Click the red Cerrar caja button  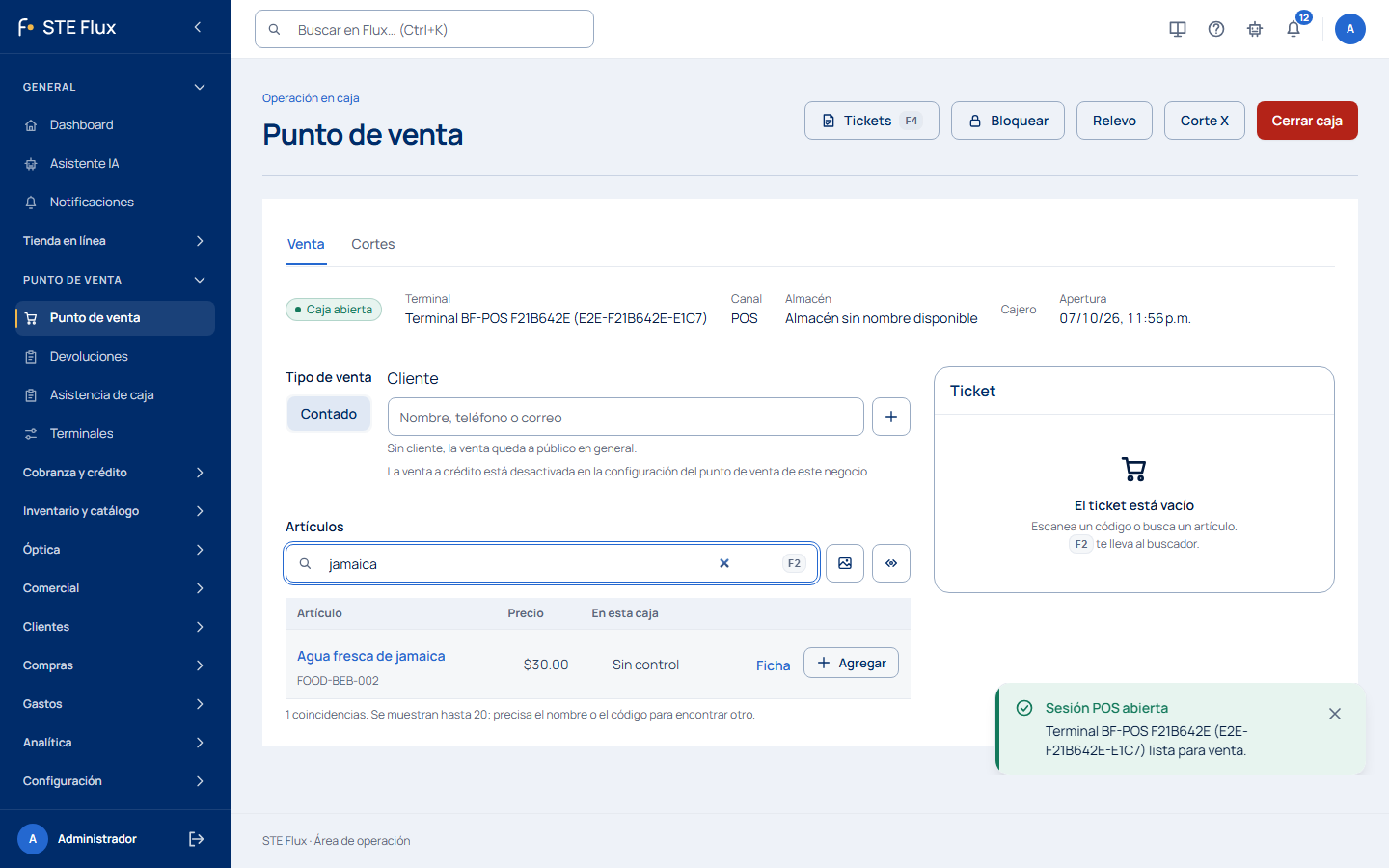point(1307,121)
